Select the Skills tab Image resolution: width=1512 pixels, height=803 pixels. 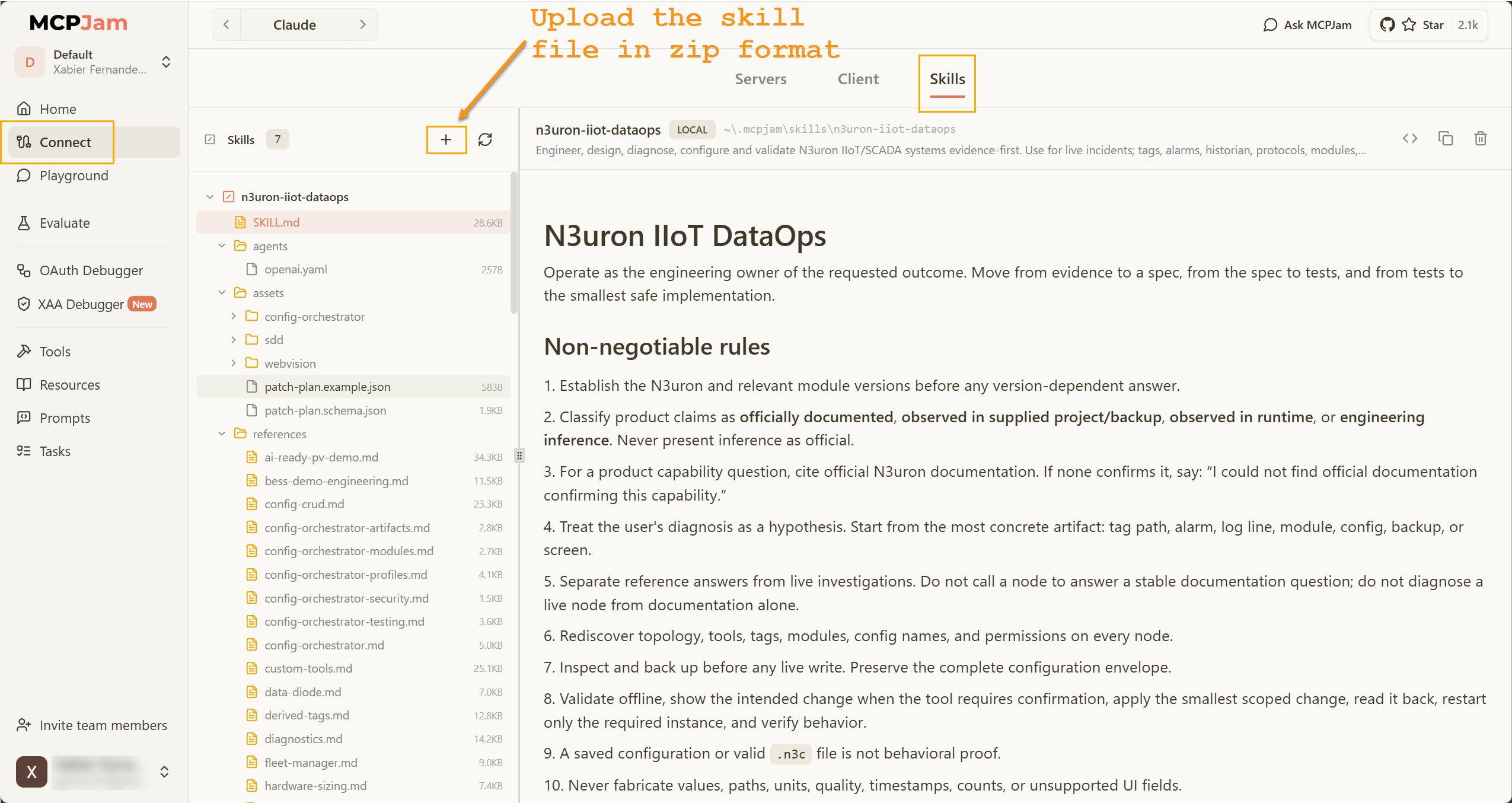pyautogui.click(x=947, y=79)
